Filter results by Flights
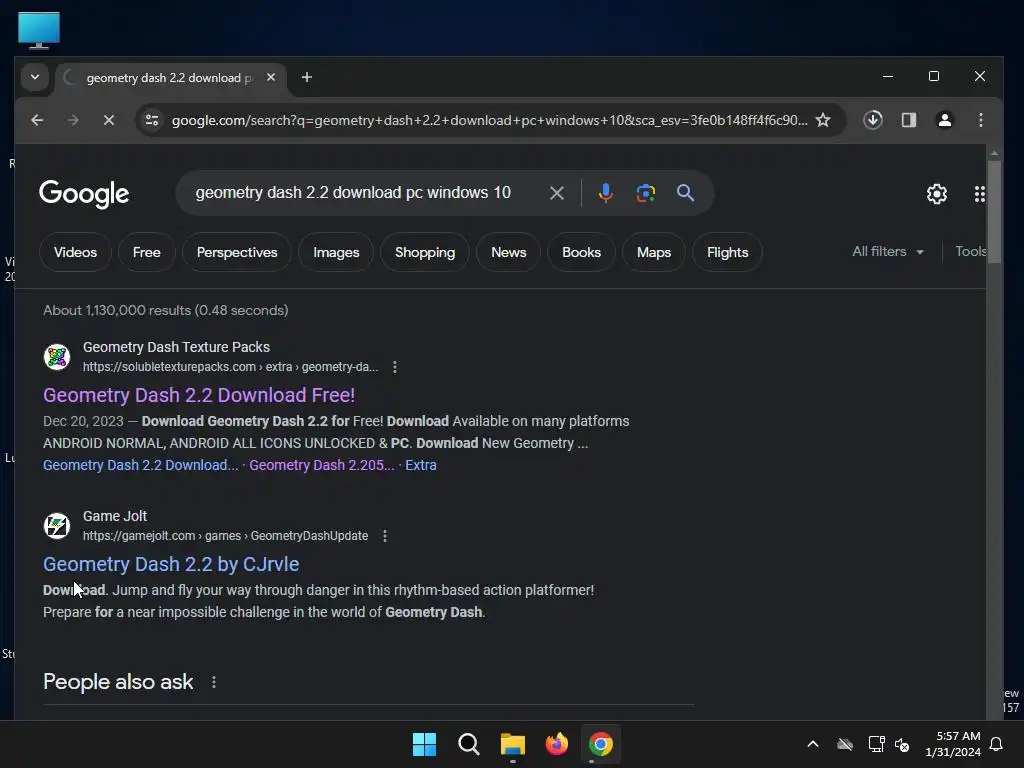 click(728, 253)
